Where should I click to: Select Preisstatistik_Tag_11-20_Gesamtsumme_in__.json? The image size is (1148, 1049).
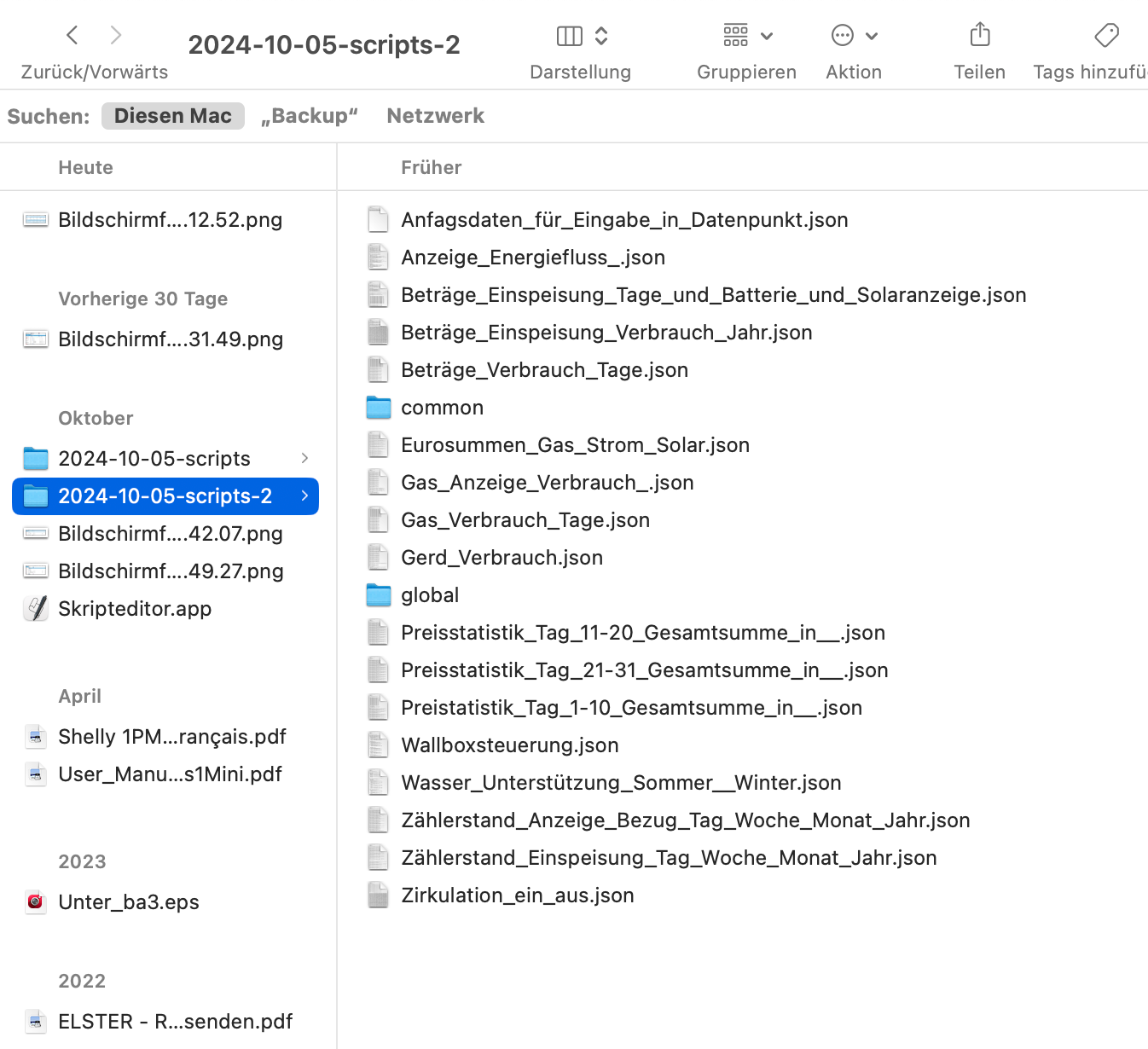(x=643, y=633)
